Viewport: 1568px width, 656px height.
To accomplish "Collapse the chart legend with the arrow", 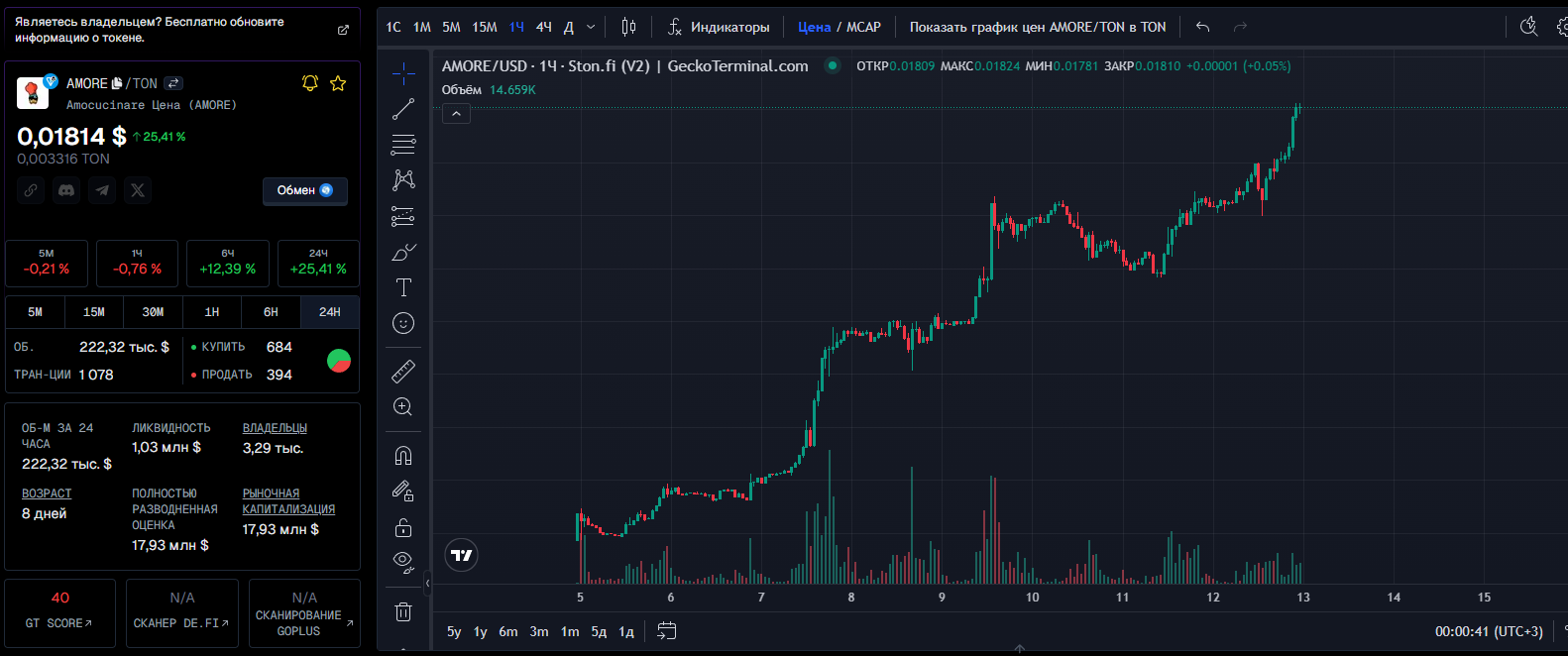I will [x=456, y=114].
